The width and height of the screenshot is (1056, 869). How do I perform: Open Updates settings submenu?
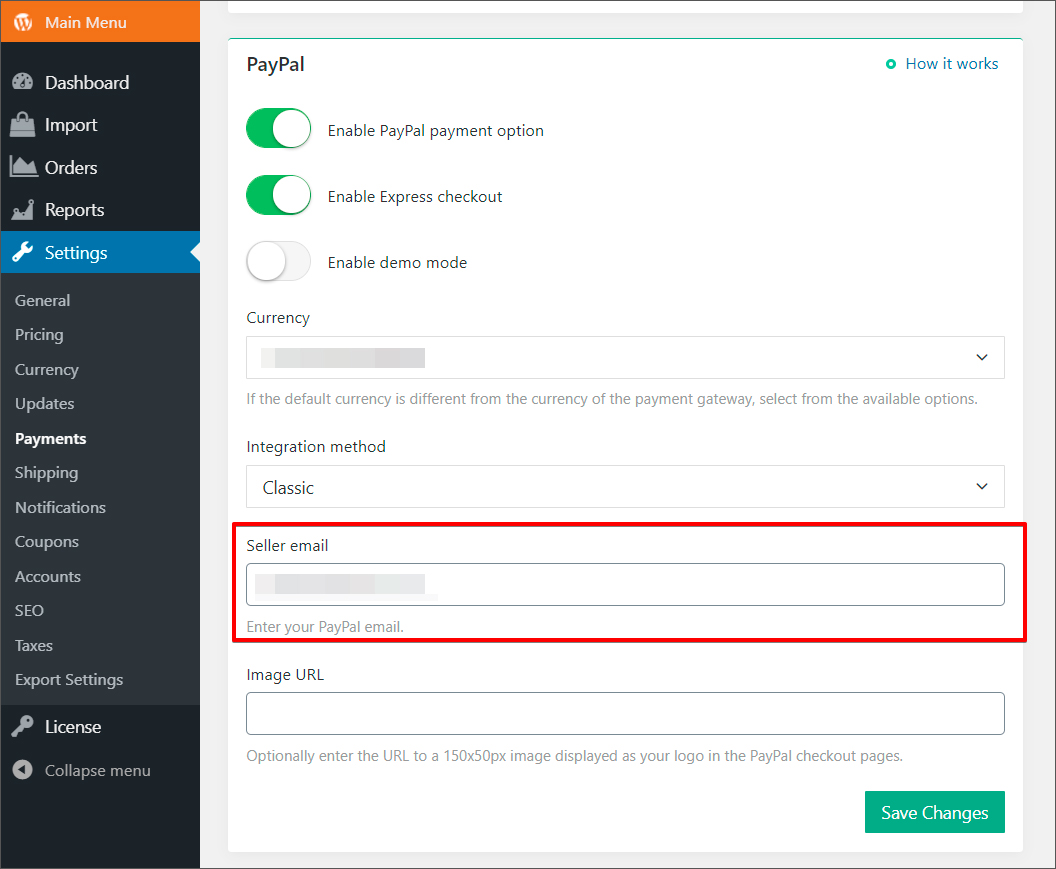tap(44, 404)
